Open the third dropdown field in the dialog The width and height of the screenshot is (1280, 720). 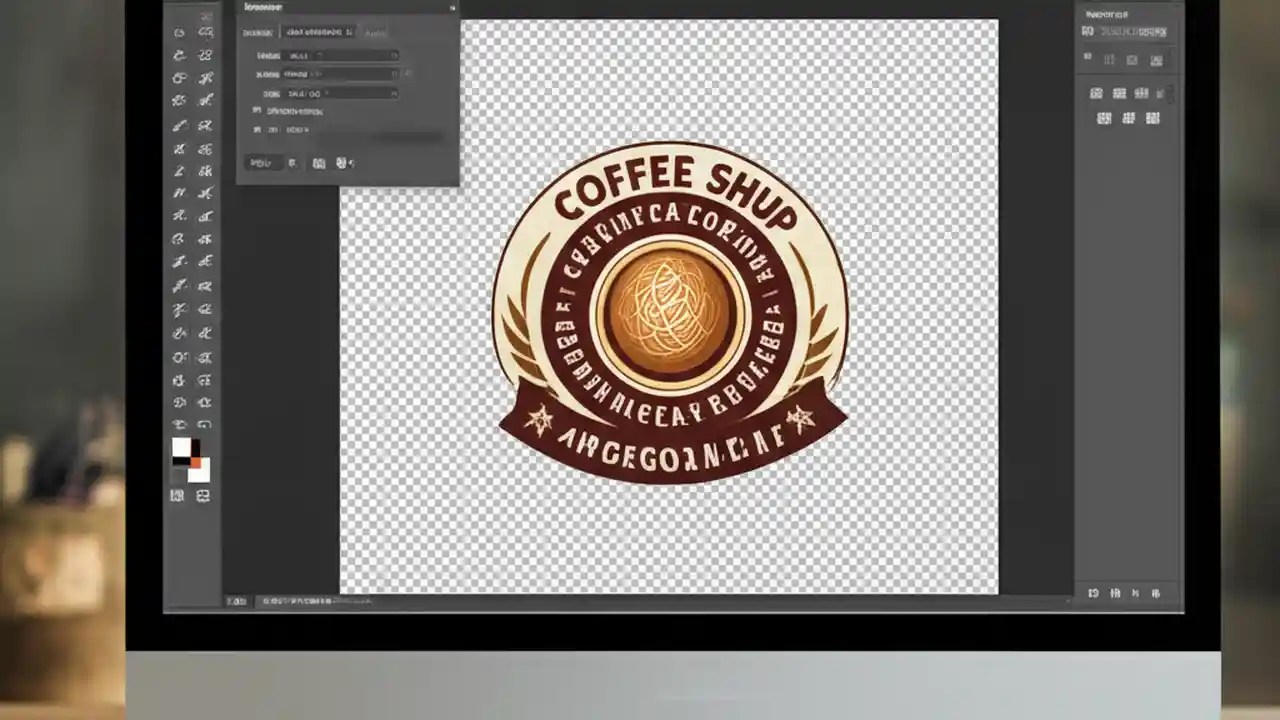[343, 93]
